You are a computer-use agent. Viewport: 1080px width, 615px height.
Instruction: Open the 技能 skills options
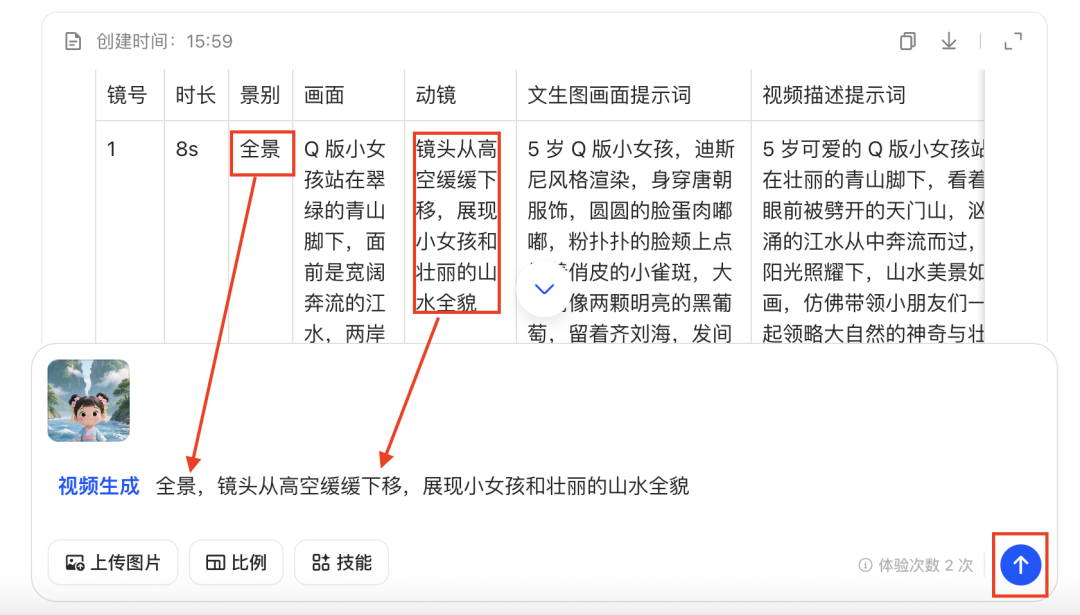click(x=342, y=562)
